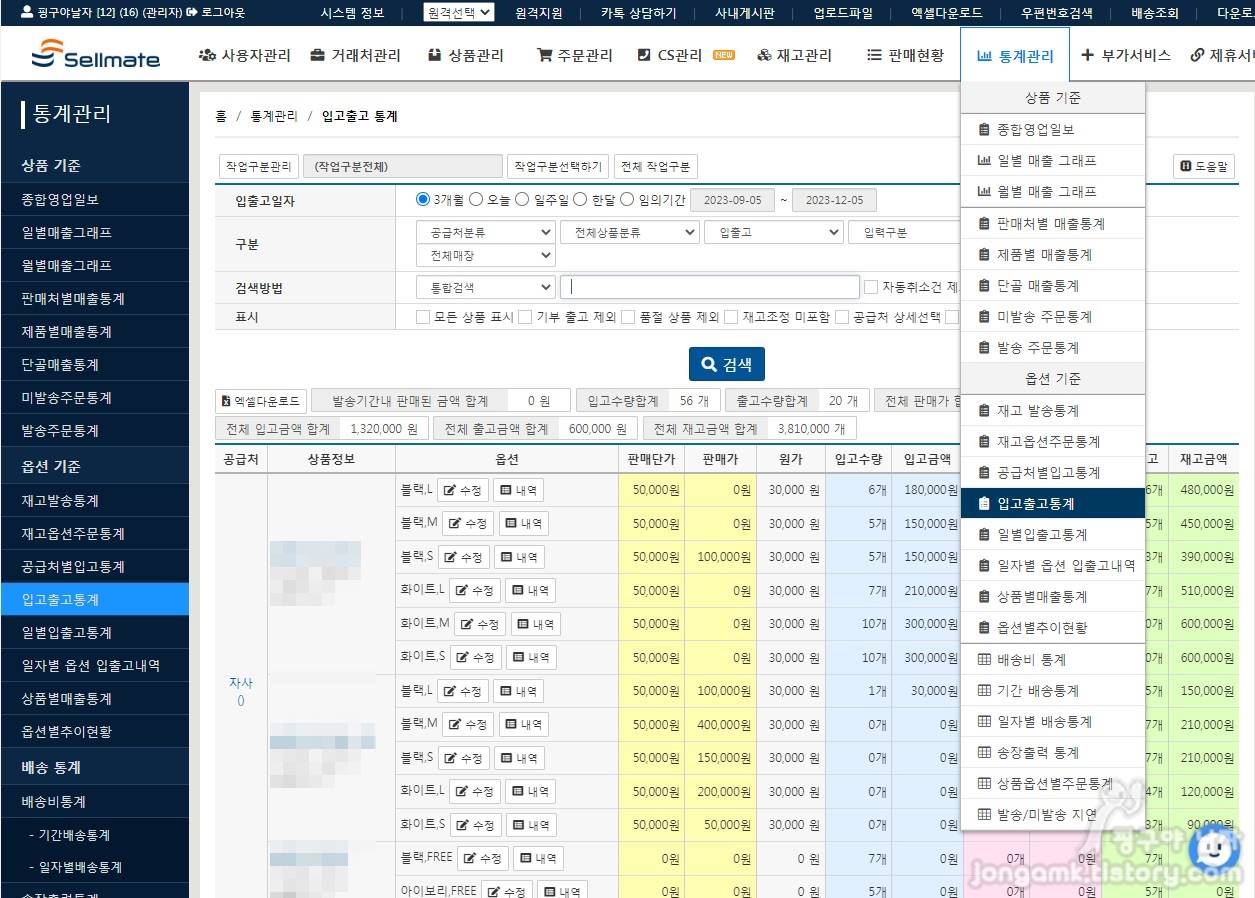Click the 엑셀다운로드 button above the table
1255x898 pixels.
pyautogui.click(x=261, y=401)
